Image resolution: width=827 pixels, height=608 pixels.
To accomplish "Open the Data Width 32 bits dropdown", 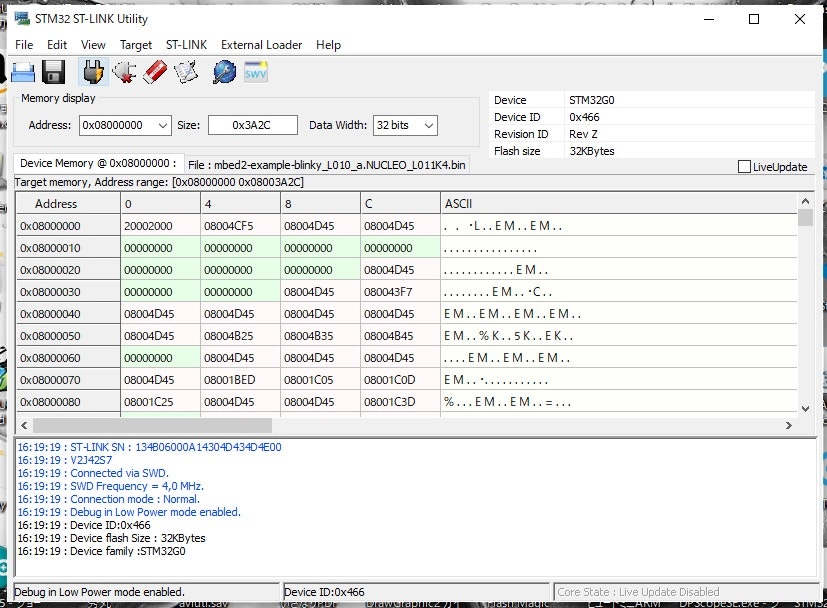I will 405,126.
